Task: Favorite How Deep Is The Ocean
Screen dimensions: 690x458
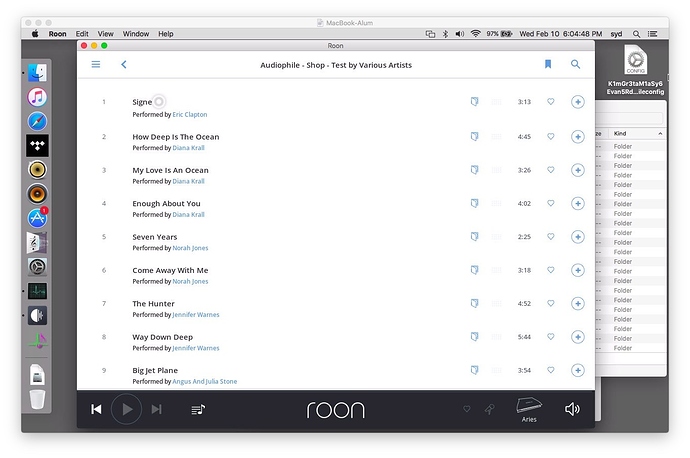Action: pyautogui.click(x=551, y=136)
